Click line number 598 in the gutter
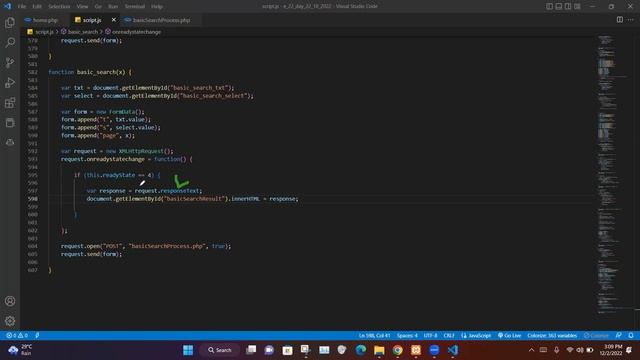The width and height of the screenshot is (640, 360). click(x=33, y=199)
